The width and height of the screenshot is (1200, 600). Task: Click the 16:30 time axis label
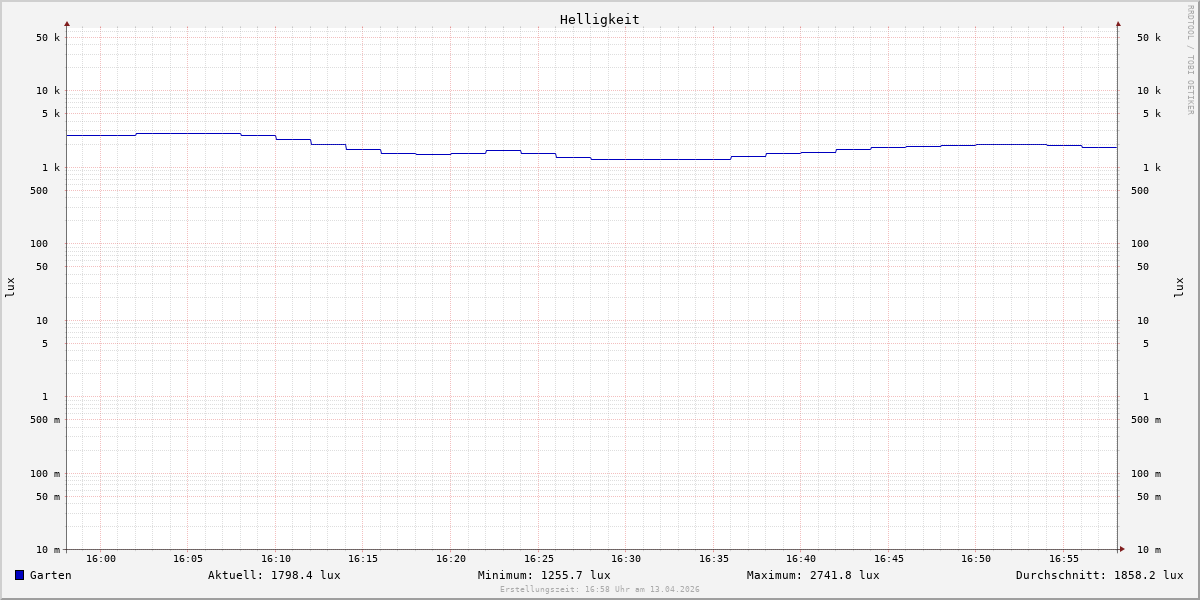click(x=626, y=559)
